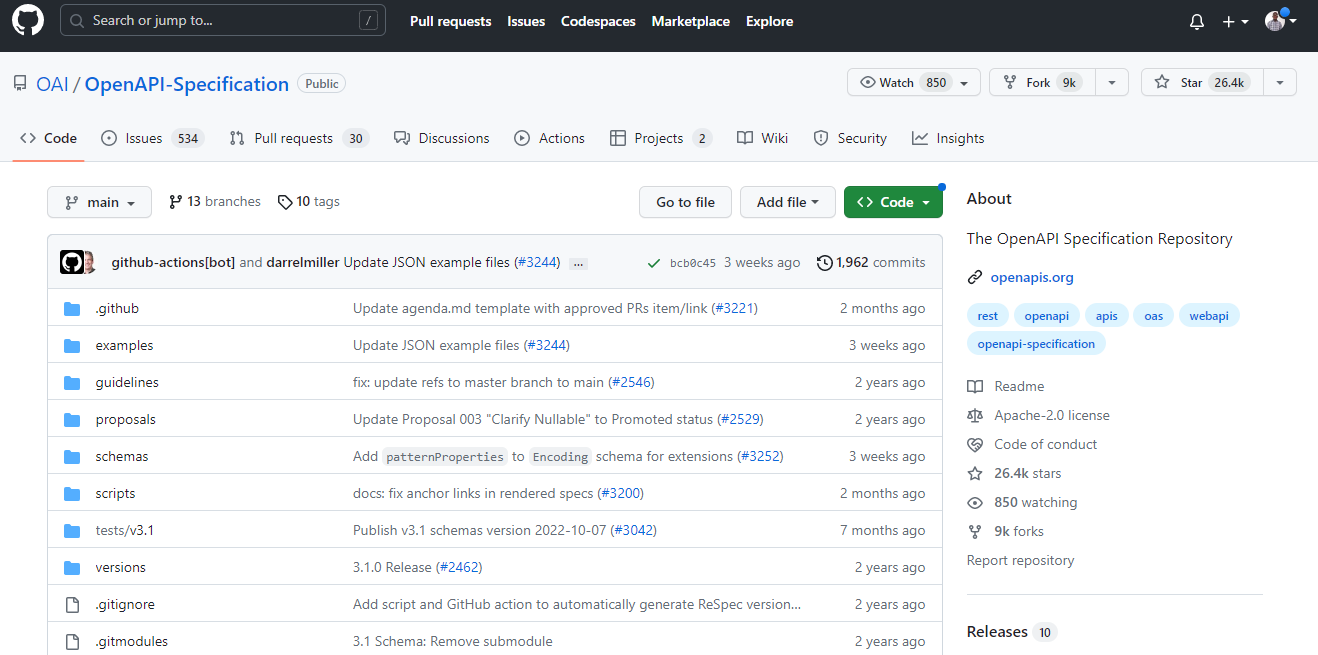This screenshot has width=1318, height=655.
Task: Open darrelmiller author link
Action: (x=302, y=262)
